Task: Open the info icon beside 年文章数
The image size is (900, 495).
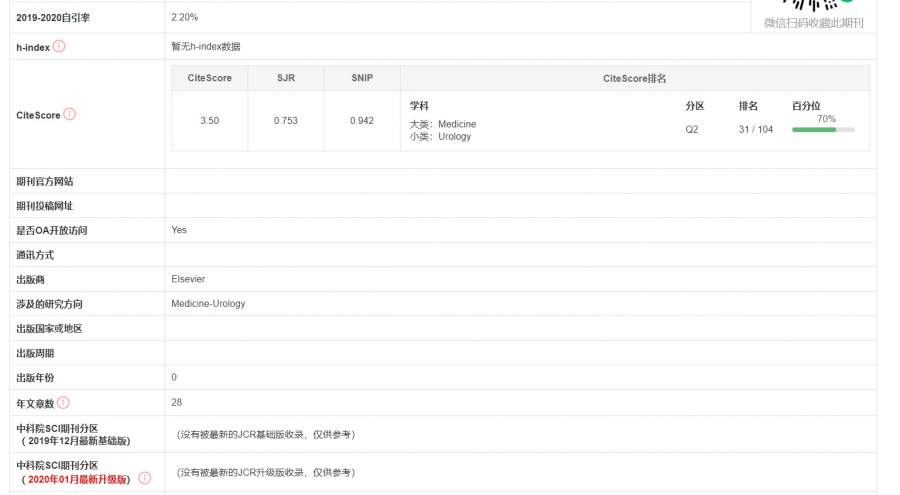Action: 63,402
